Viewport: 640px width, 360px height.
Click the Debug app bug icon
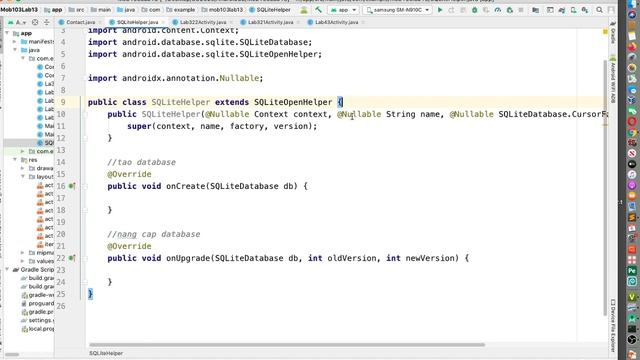pyautogui.click(x=474, y=10)
